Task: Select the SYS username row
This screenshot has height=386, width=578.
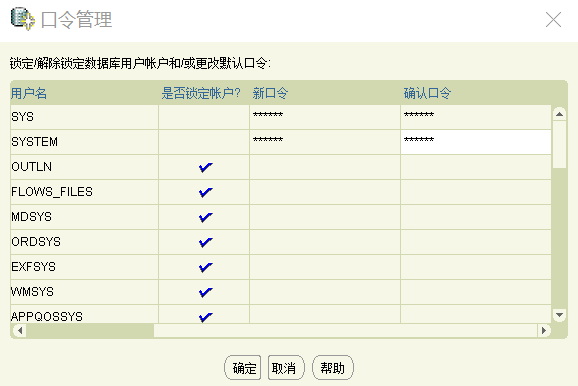Action: tap(84, 117)
